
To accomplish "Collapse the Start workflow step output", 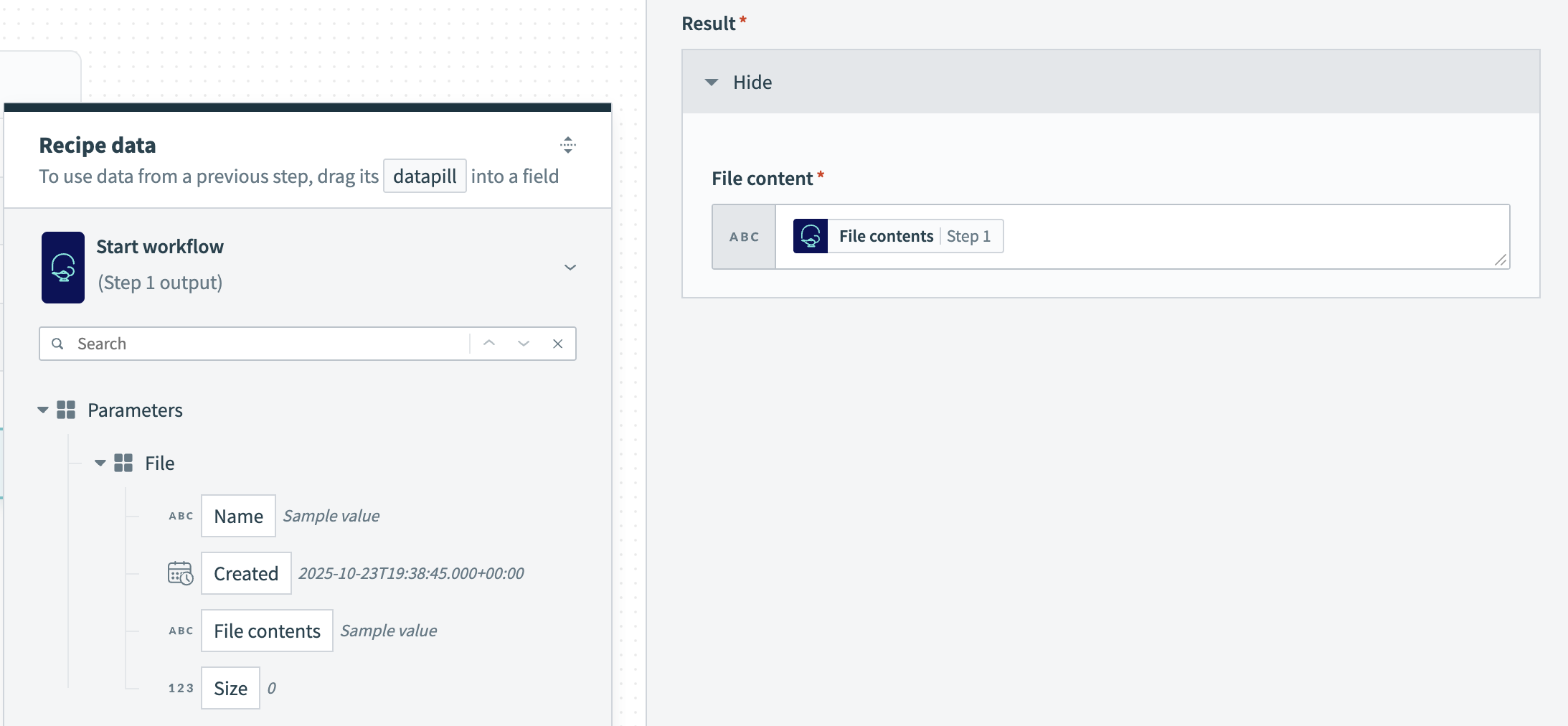I will pos(570,267).
